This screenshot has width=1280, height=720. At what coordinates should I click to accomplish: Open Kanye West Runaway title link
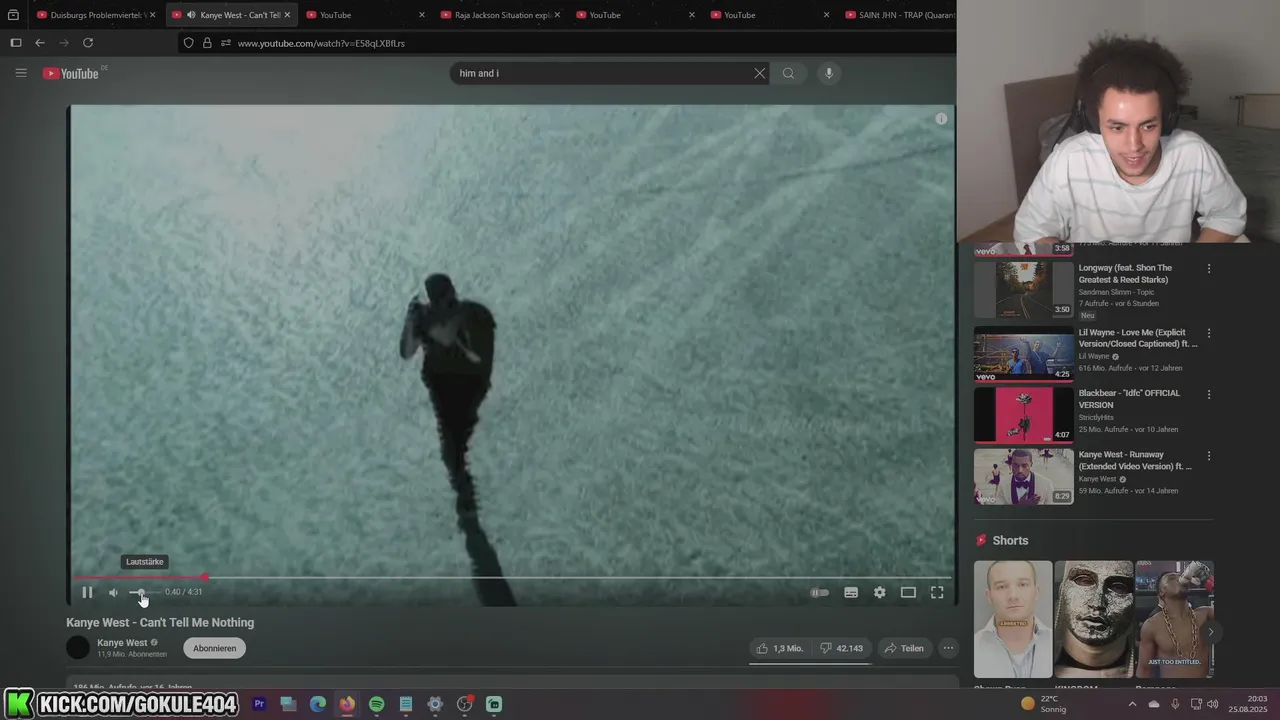coord(1135,460)
